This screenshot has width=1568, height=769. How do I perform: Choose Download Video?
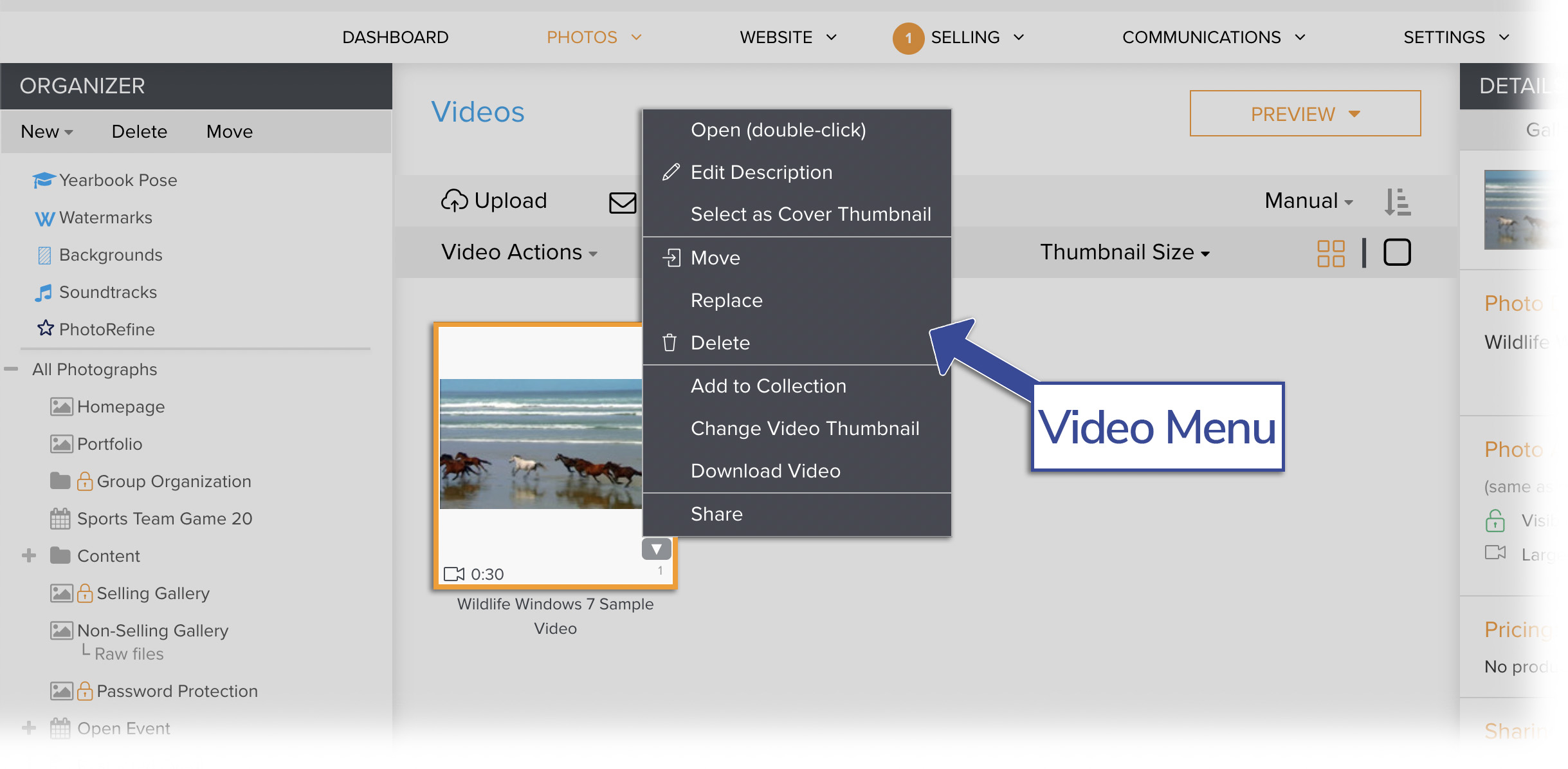click(x=797, y=471)
